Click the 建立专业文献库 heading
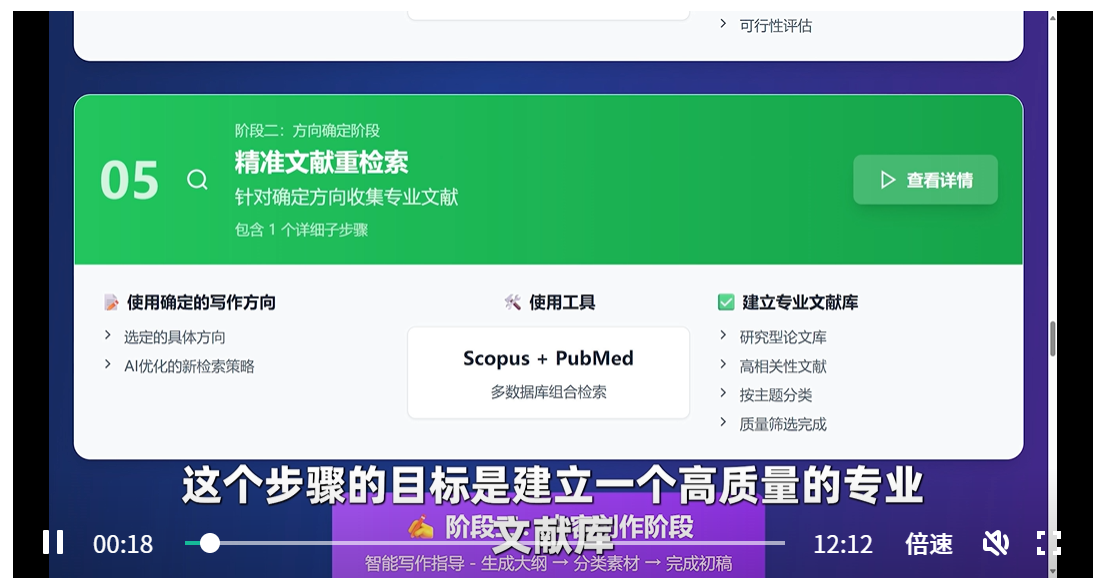This screenshot has height=586, width=1102. pyautogui.click(x=800, y=302)
